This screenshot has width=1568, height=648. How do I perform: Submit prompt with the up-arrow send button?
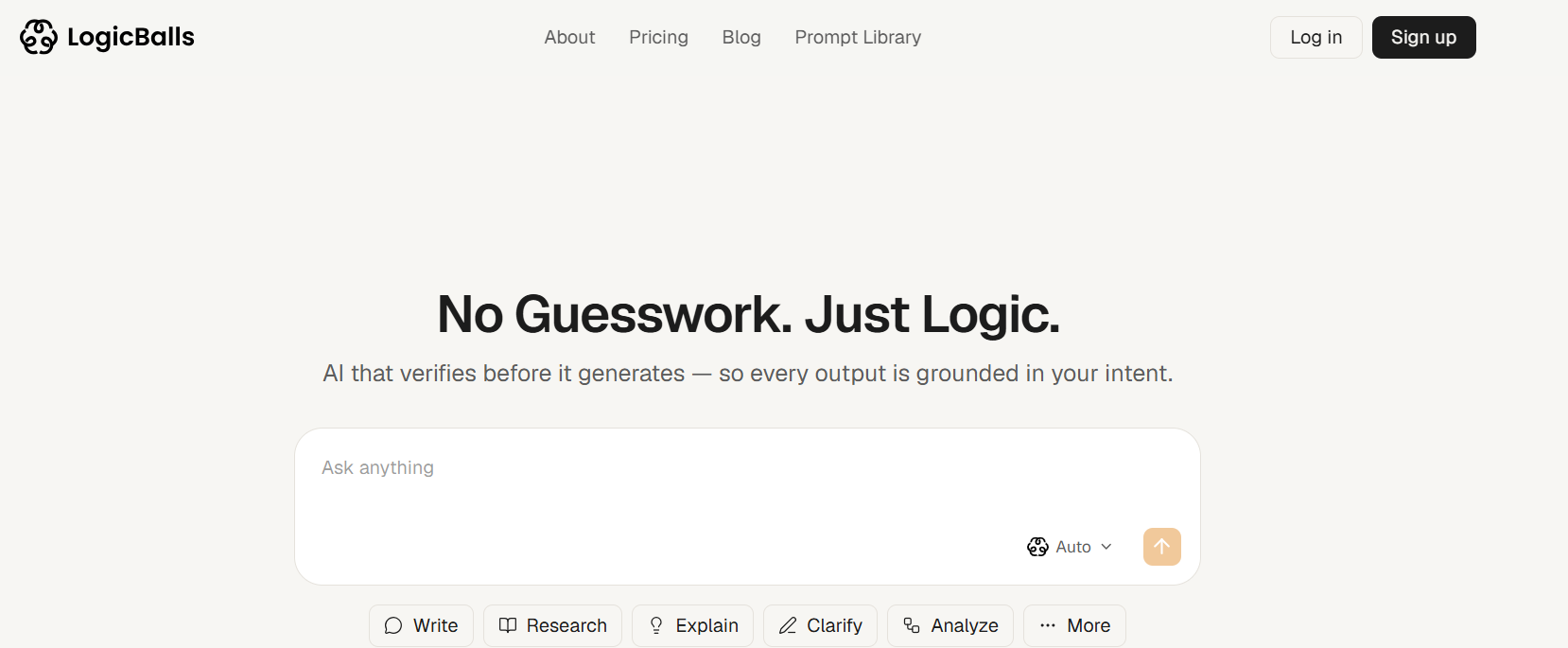1161,547
